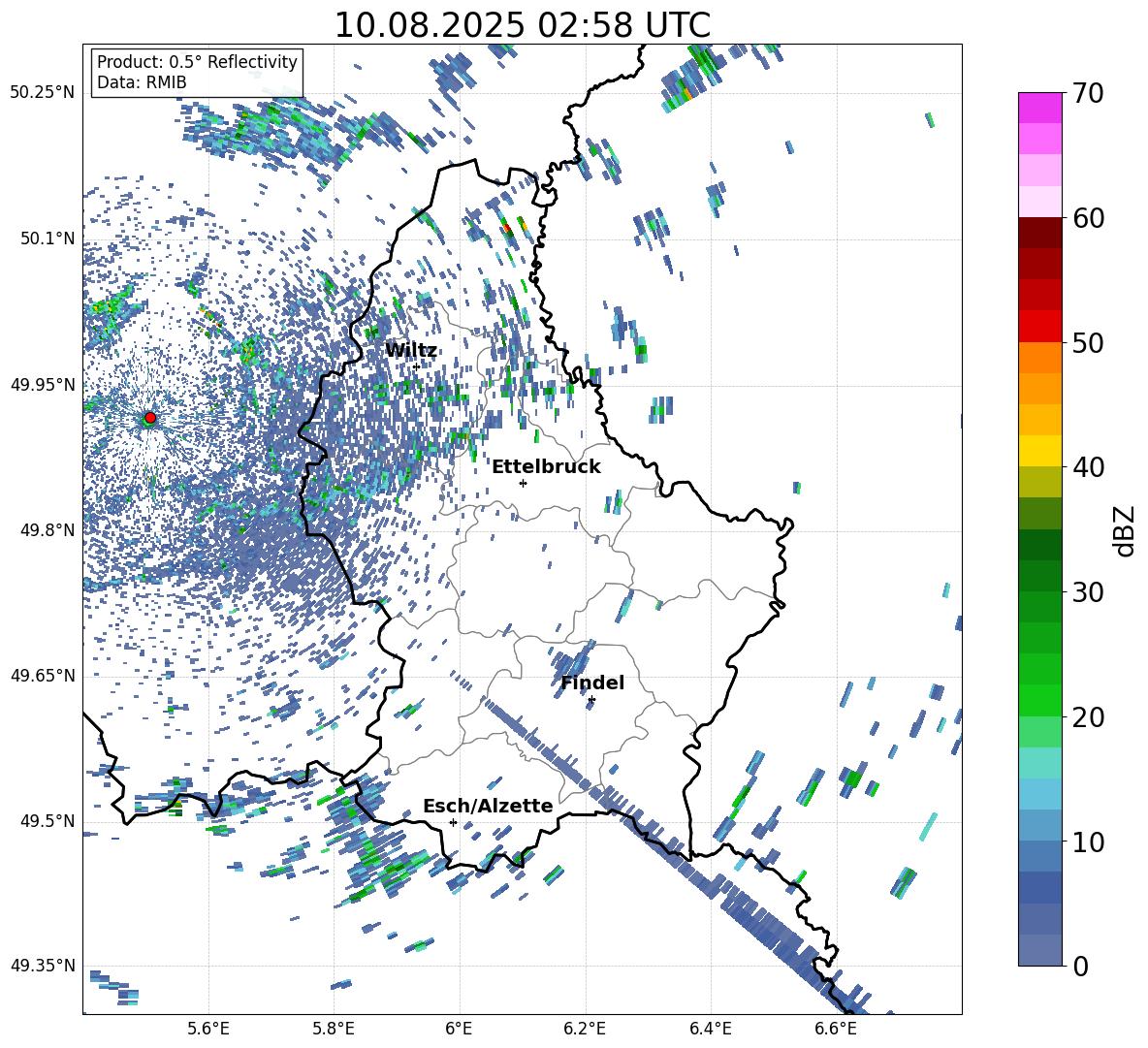Click the 5.8°E longitude label
The width and height of the screenshot is (1148, 1048).
click(x=334, y=1029)
